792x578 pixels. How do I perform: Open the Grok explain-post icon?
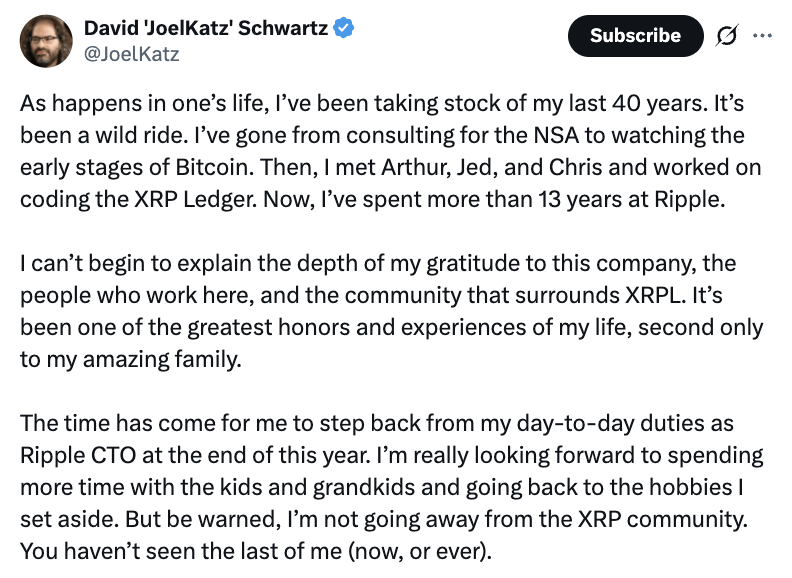[725, 36]
